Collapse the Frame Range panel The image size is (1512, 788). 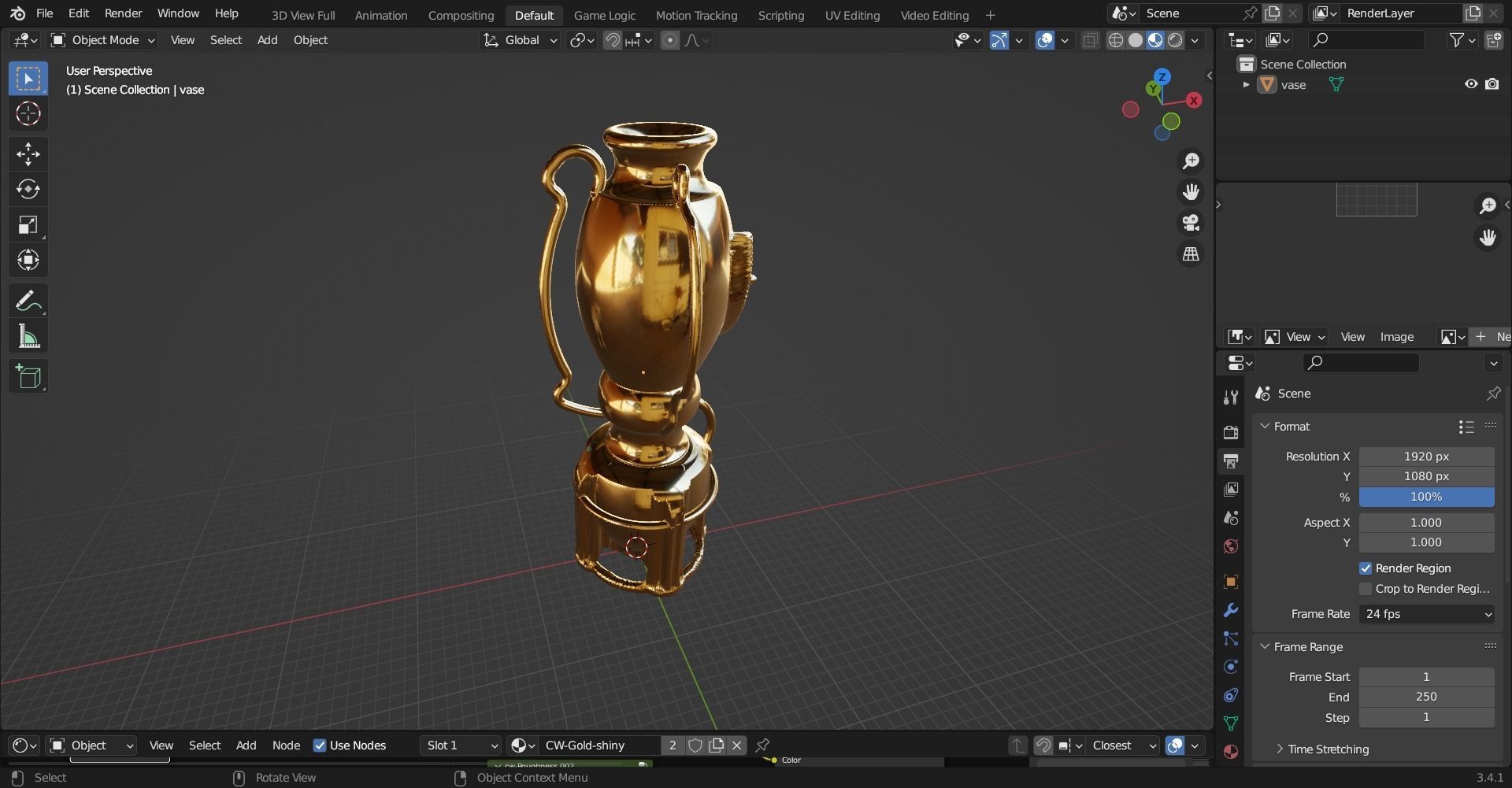pyautogui.click(x=1265, y=646)
